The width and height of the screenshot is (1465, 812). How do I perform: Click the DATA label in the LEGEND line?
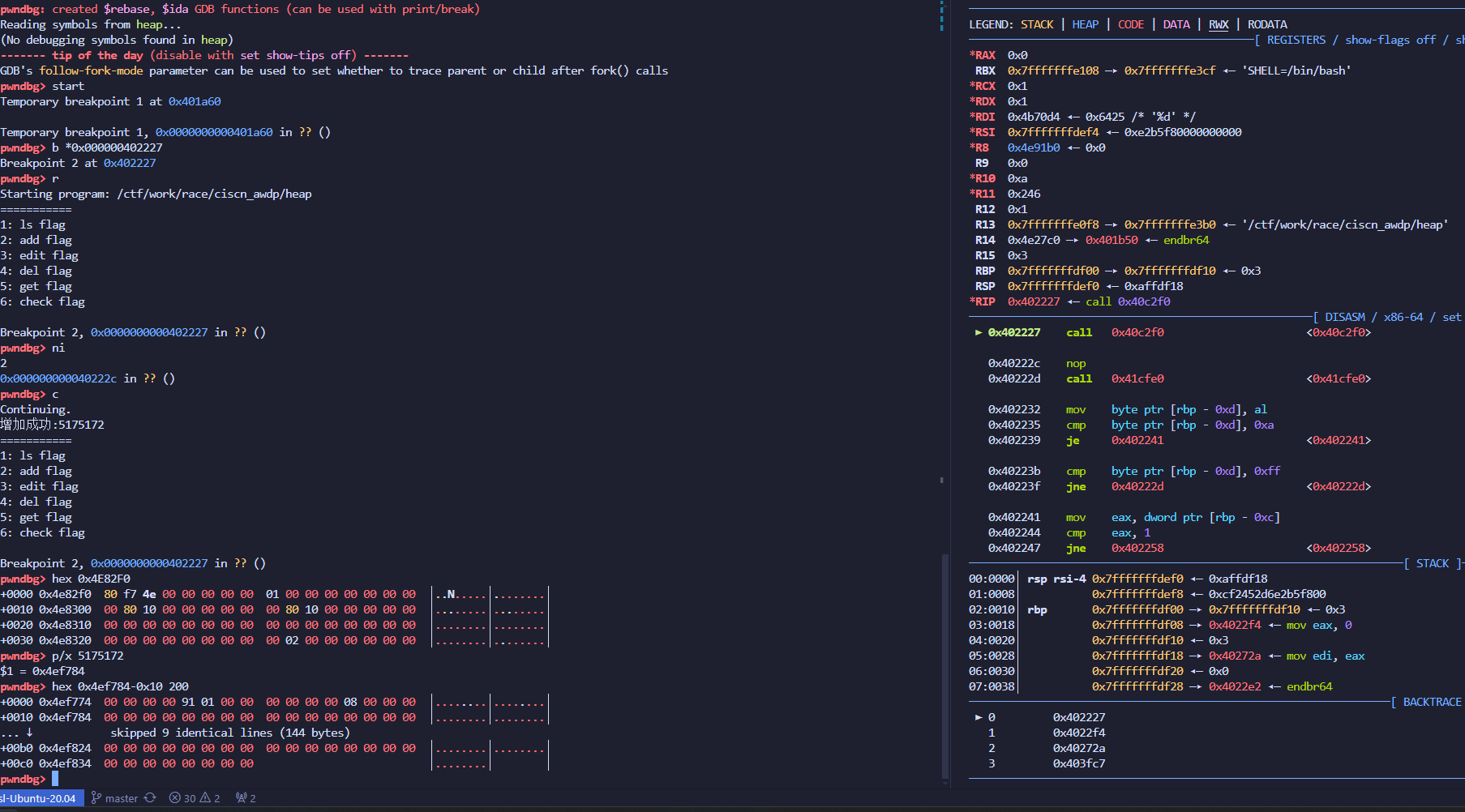pyautogui.click(x=1176, y=24)
